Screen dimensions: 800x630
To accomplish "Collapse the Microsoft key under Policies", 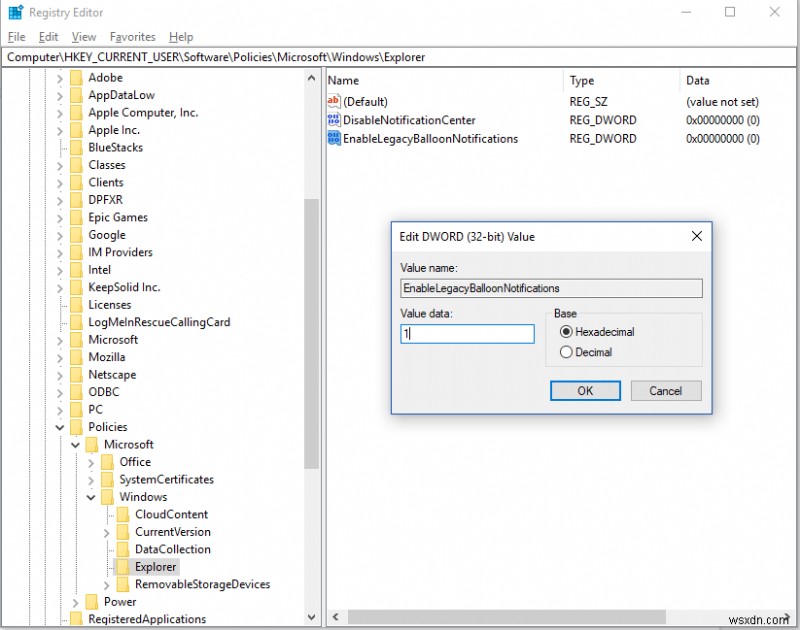I will pos(76,445).
